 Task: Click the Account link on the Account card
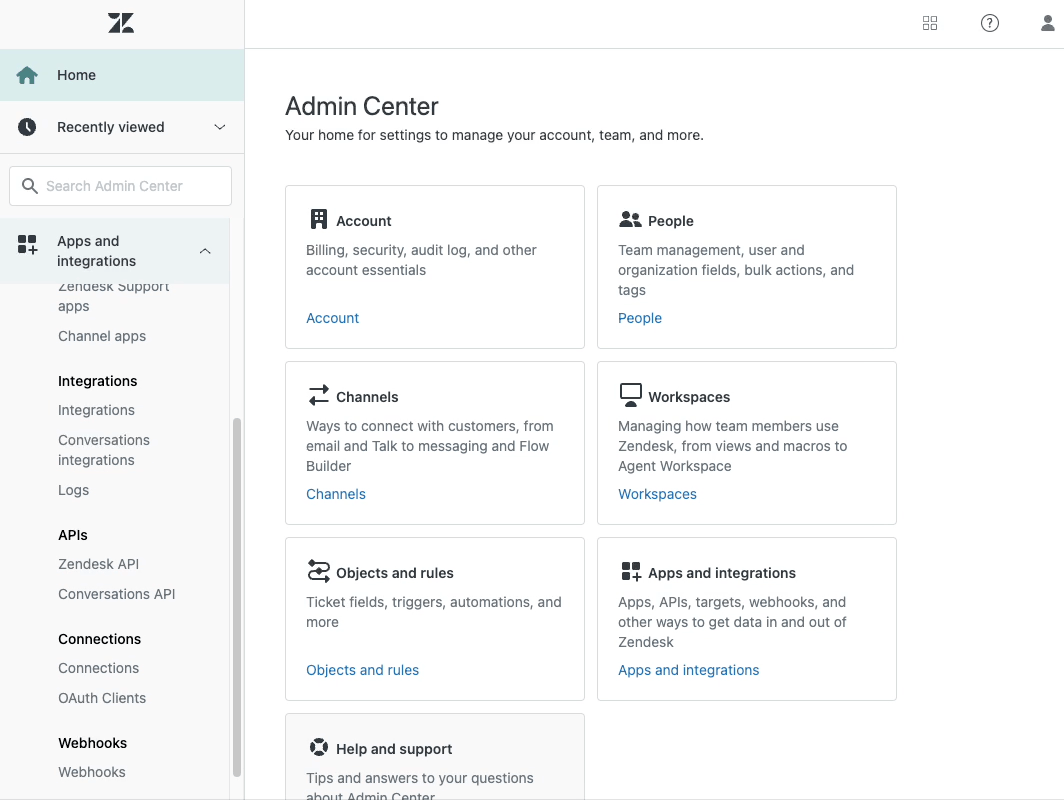point(332,317)
